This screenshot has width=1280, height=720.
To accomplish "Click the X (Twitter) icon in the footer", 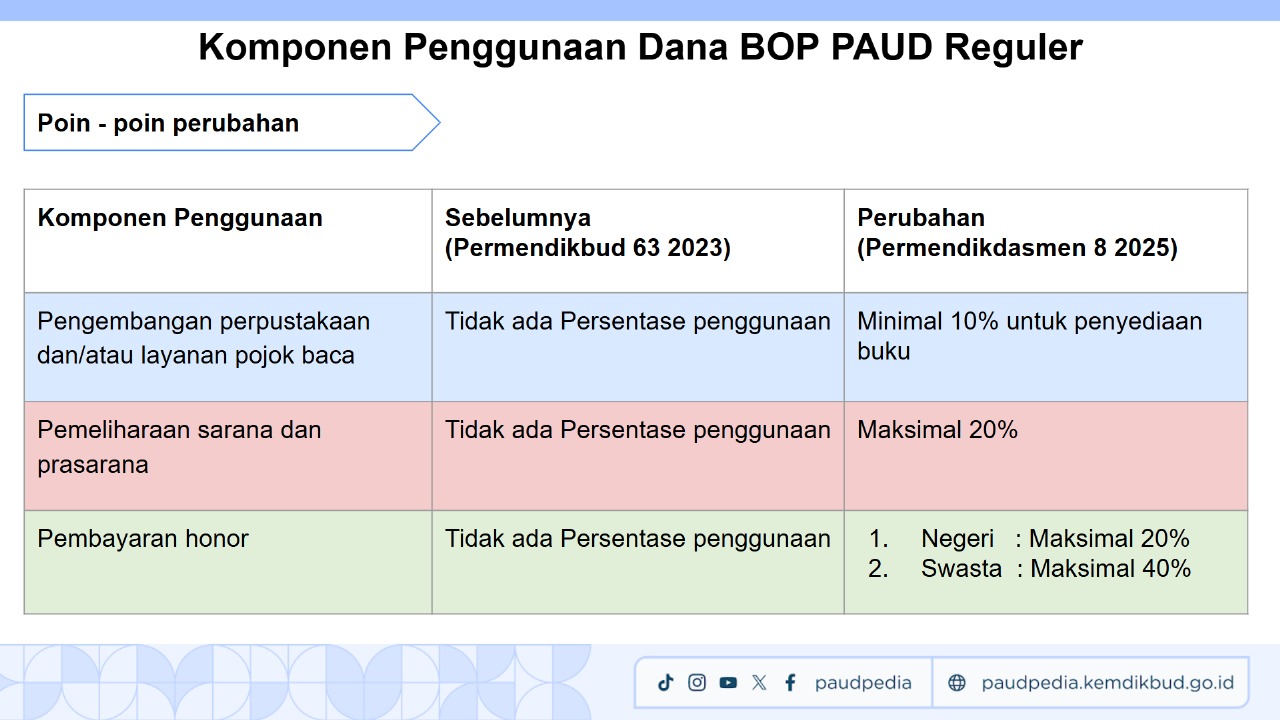I will 759,683.
